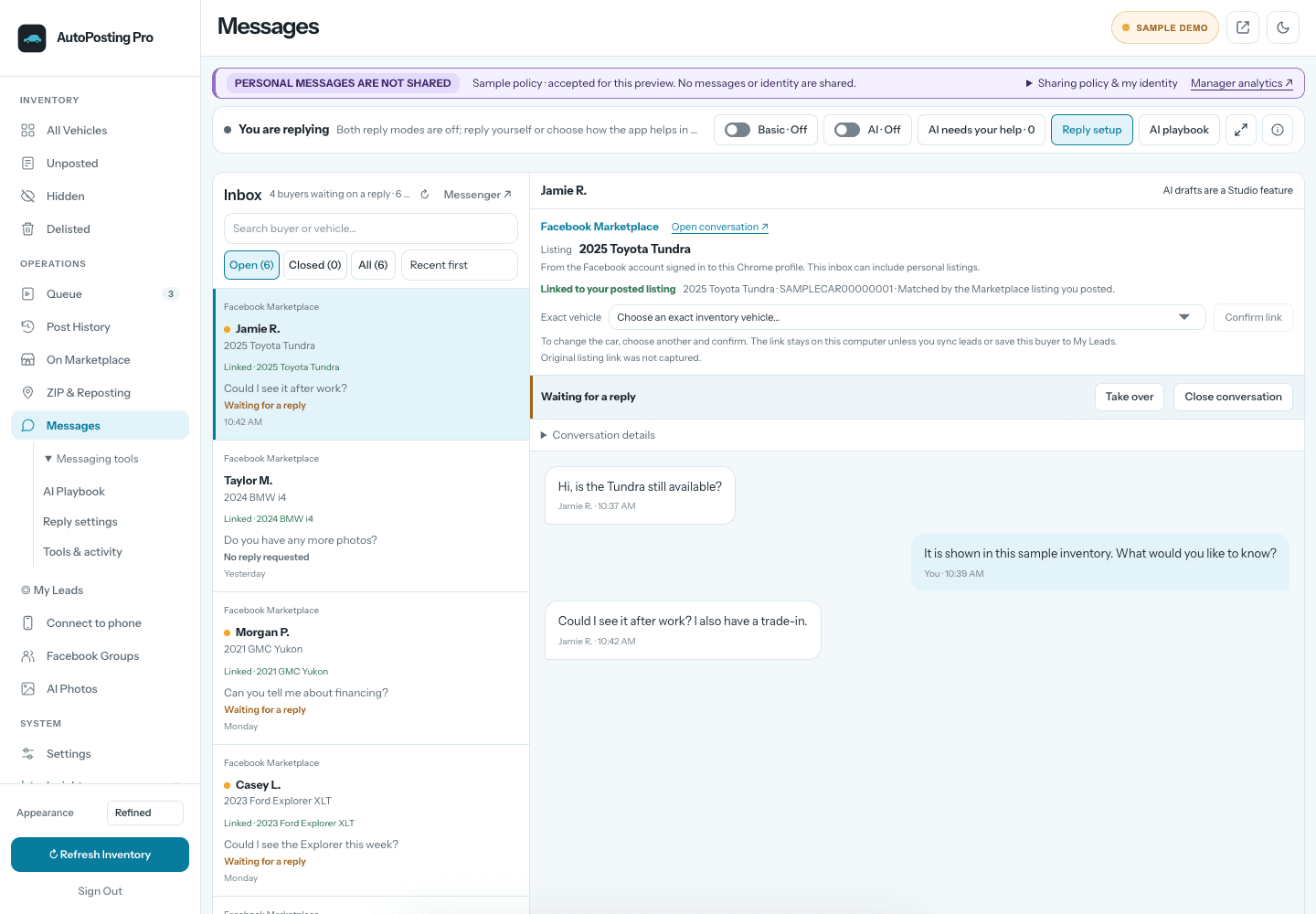The height and width of the screenshot is (914, 1316).
Task: Switch to the Closed (0) tab
Action: (315, 265)
